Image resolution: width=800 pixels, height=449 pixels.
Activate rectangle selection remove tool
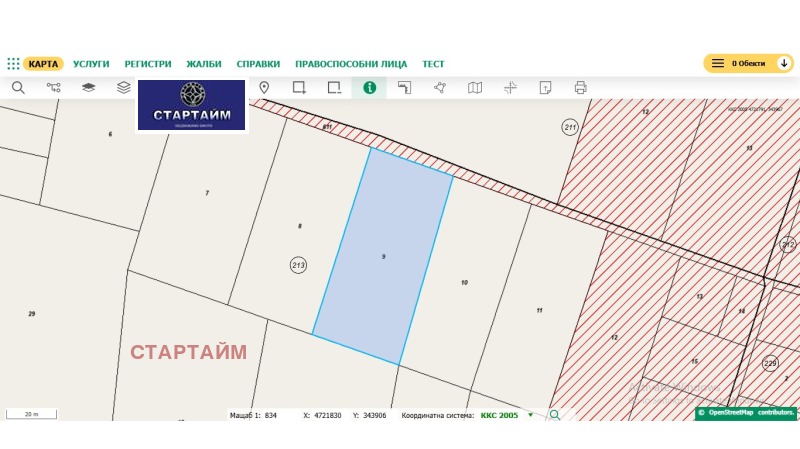pyautogui.click(x=334, y=88)
